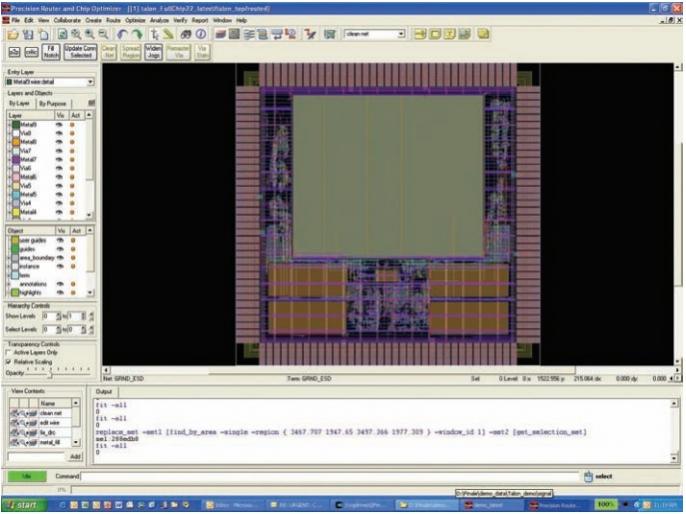Screen dimensions: 686x514
Task: Toggle visibility eye for instance object
Action: coord(60,266)
